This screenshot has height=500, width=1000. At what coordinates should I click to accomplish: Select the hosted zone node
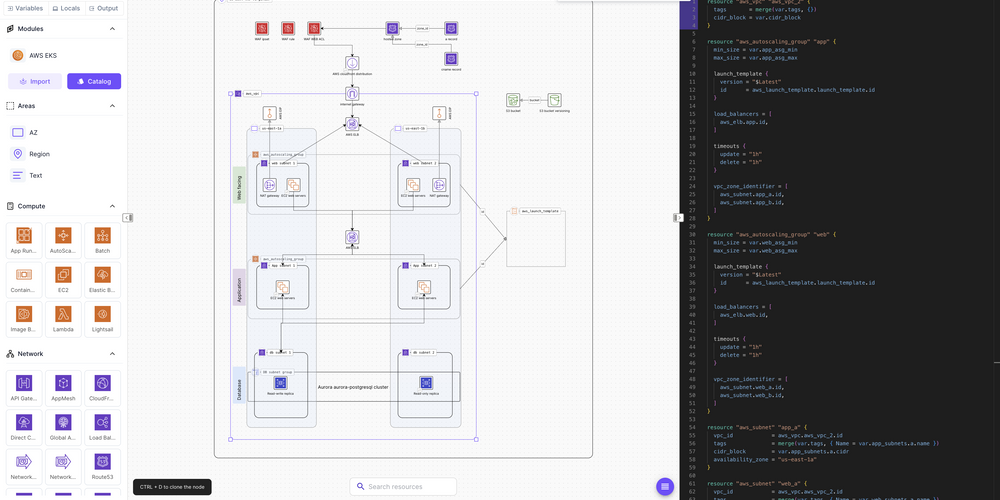tap(392, 31)
